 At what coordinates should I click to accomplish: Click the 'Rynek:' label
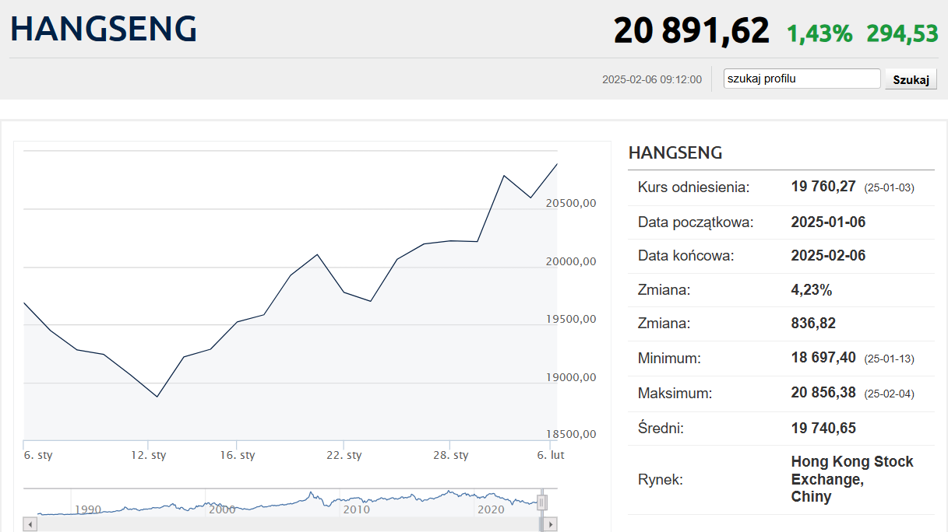[x=660, y=480]
